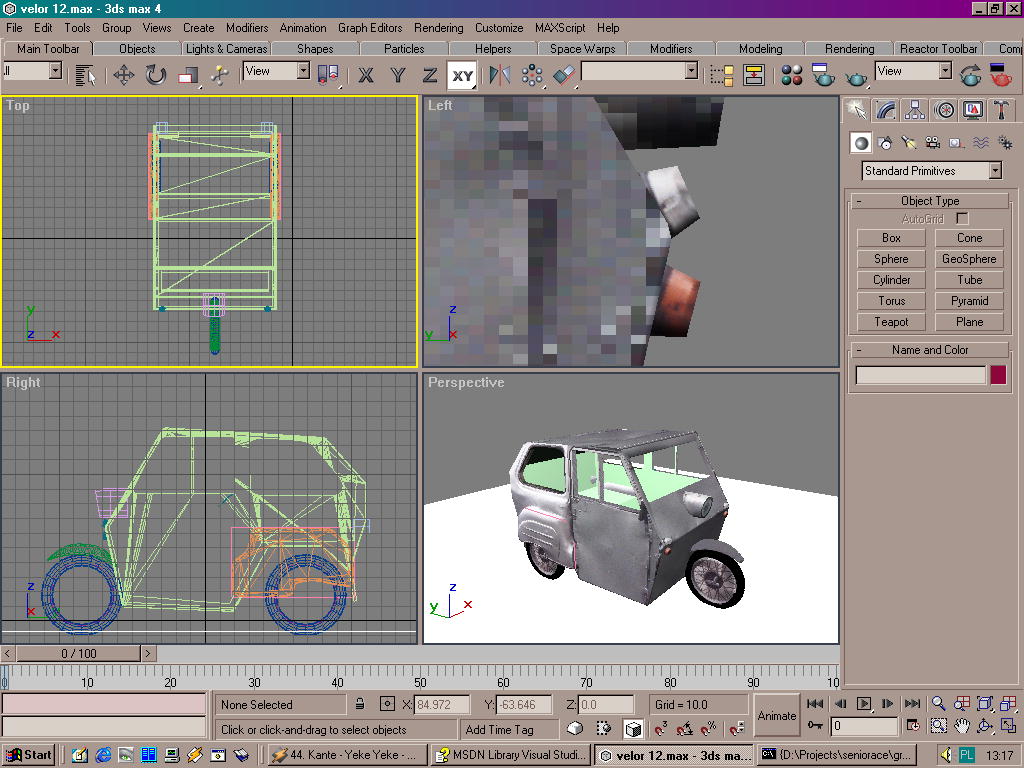
Task: Collapse the Object Type rollout
Action: 929,201
